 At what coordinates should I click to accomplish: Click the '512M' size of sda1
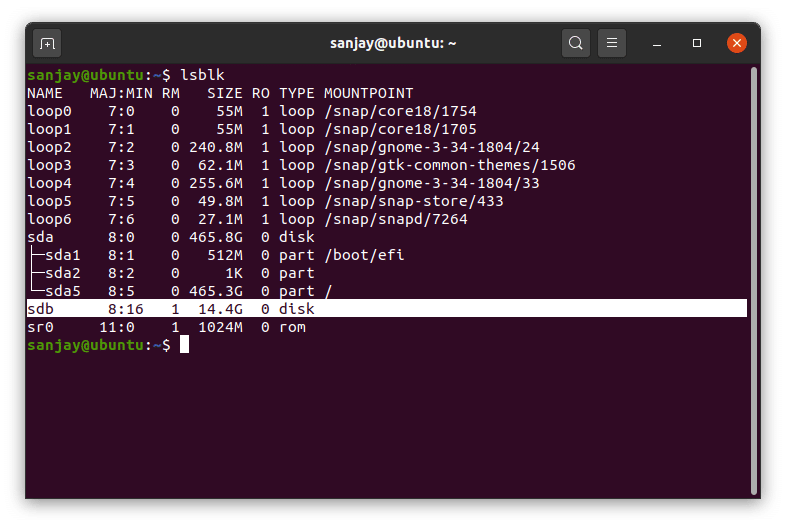pyautogui.click(x=225, y=255)
